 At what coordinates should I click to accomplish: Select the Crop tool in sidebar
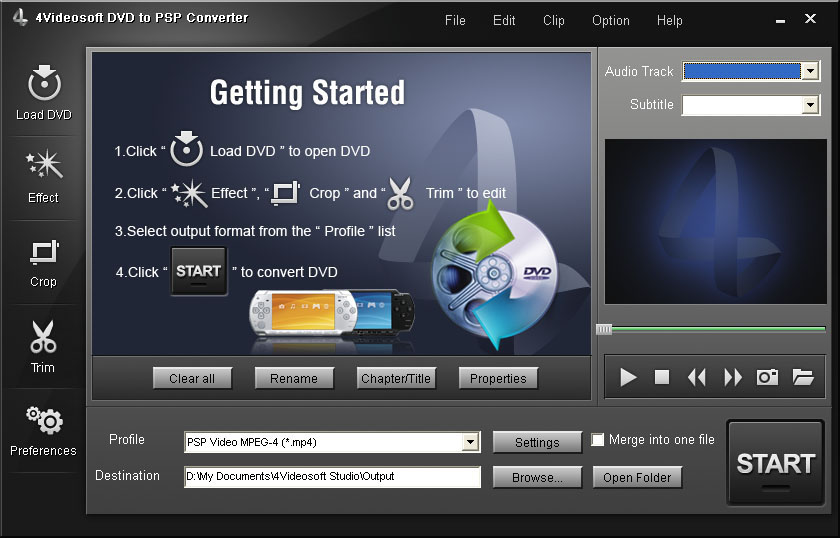(x=44, y=252)
